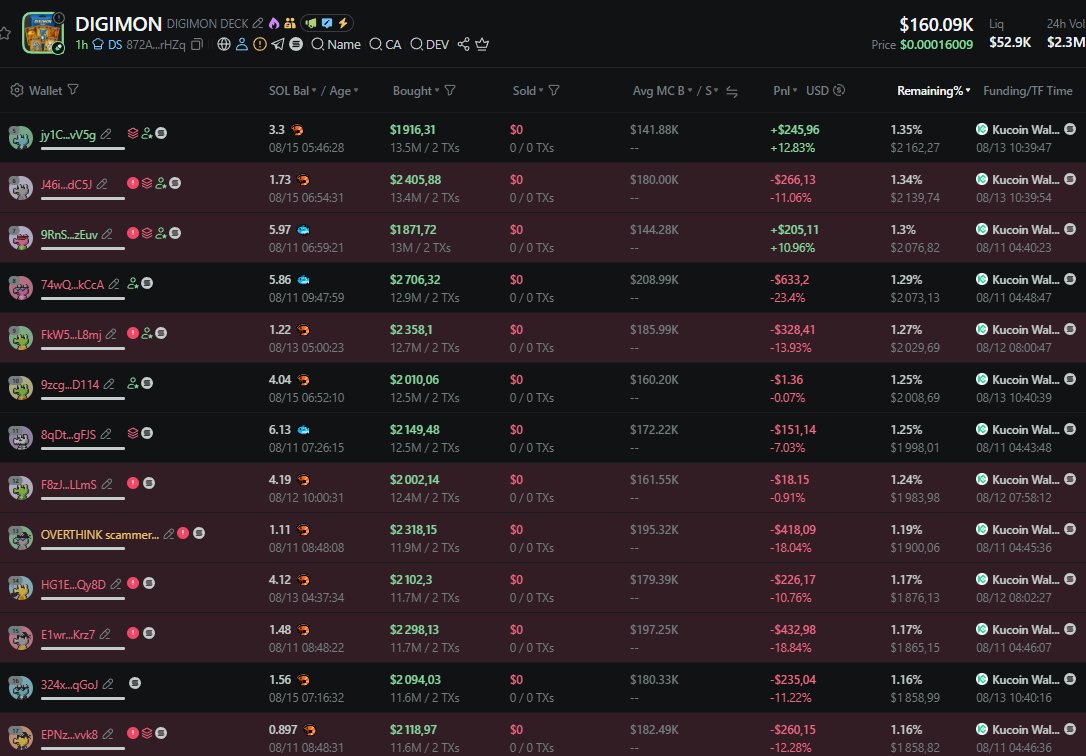Click the $160.09K market cap value
This screenshot has width=1086, height=756.
pos(936,25)
